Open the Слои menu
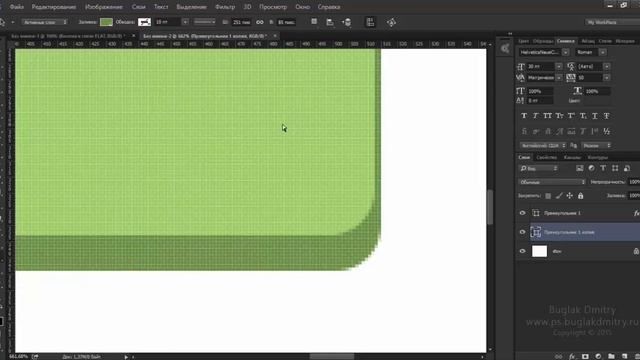The height and width of the screenshot is (360, 640). (x=138, y=7)
